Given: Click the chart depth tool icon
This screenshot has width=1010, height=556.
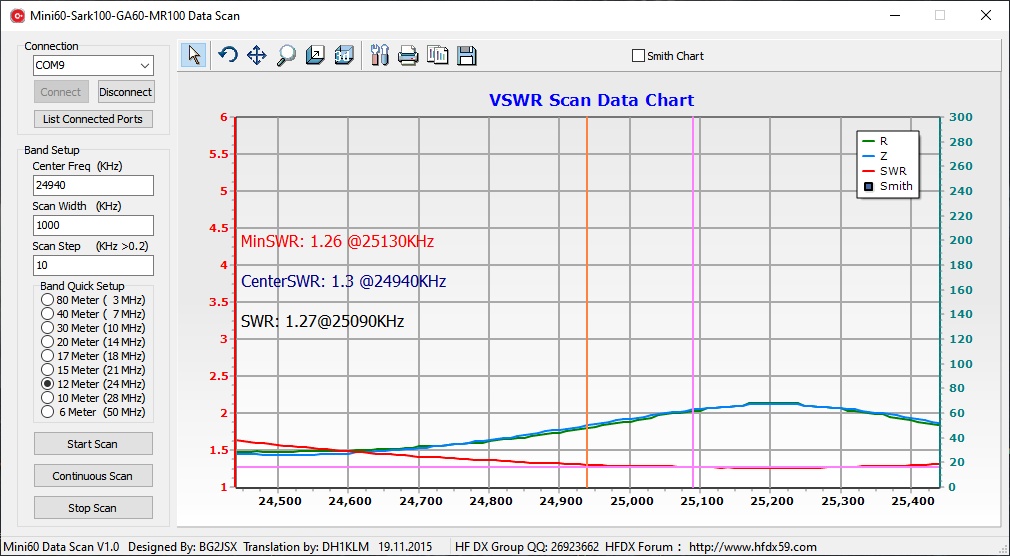Looking at the screenshot, I should coord(315,55).
